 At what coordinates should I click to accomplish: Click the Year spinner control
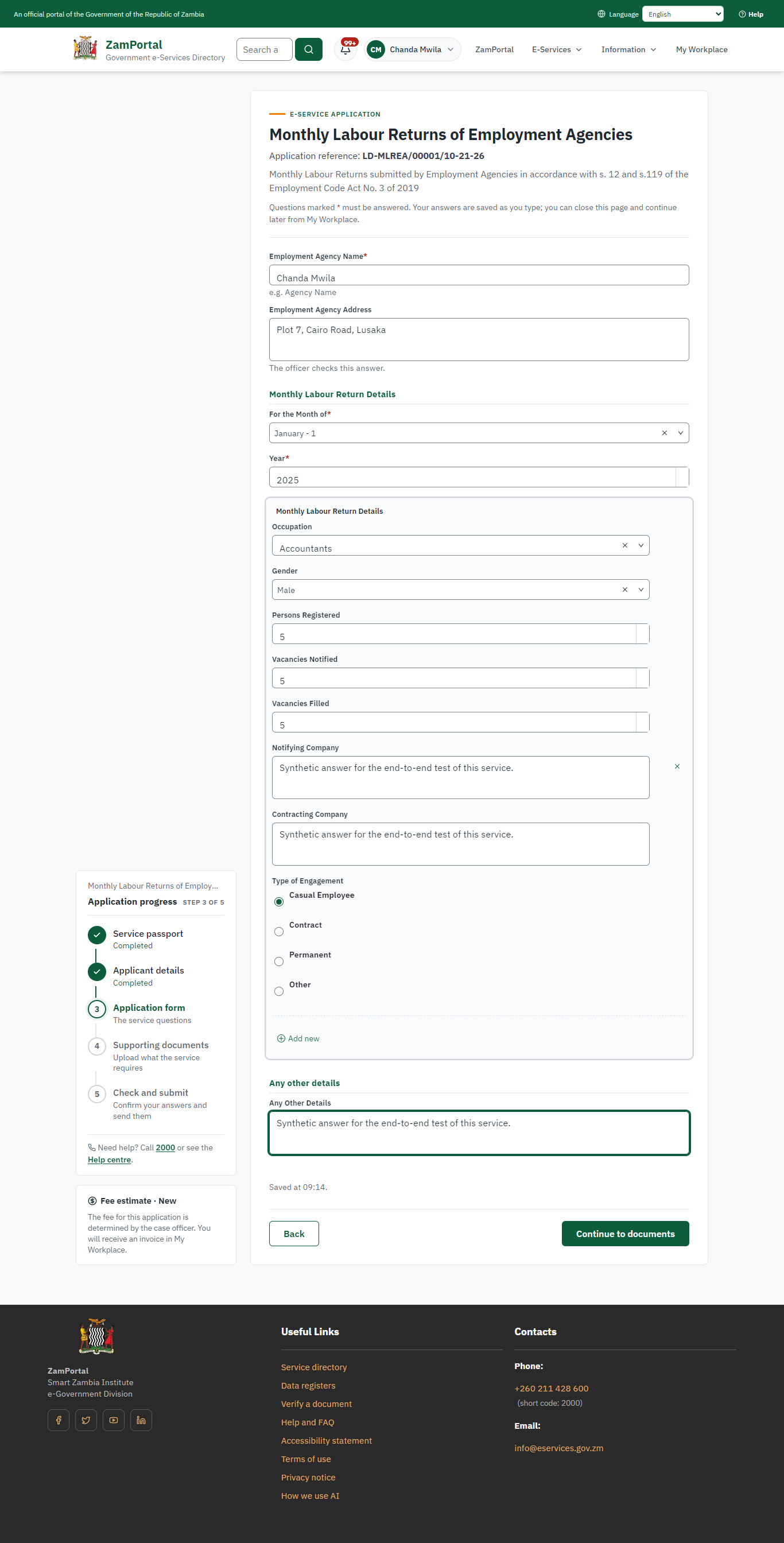[682, 477]
